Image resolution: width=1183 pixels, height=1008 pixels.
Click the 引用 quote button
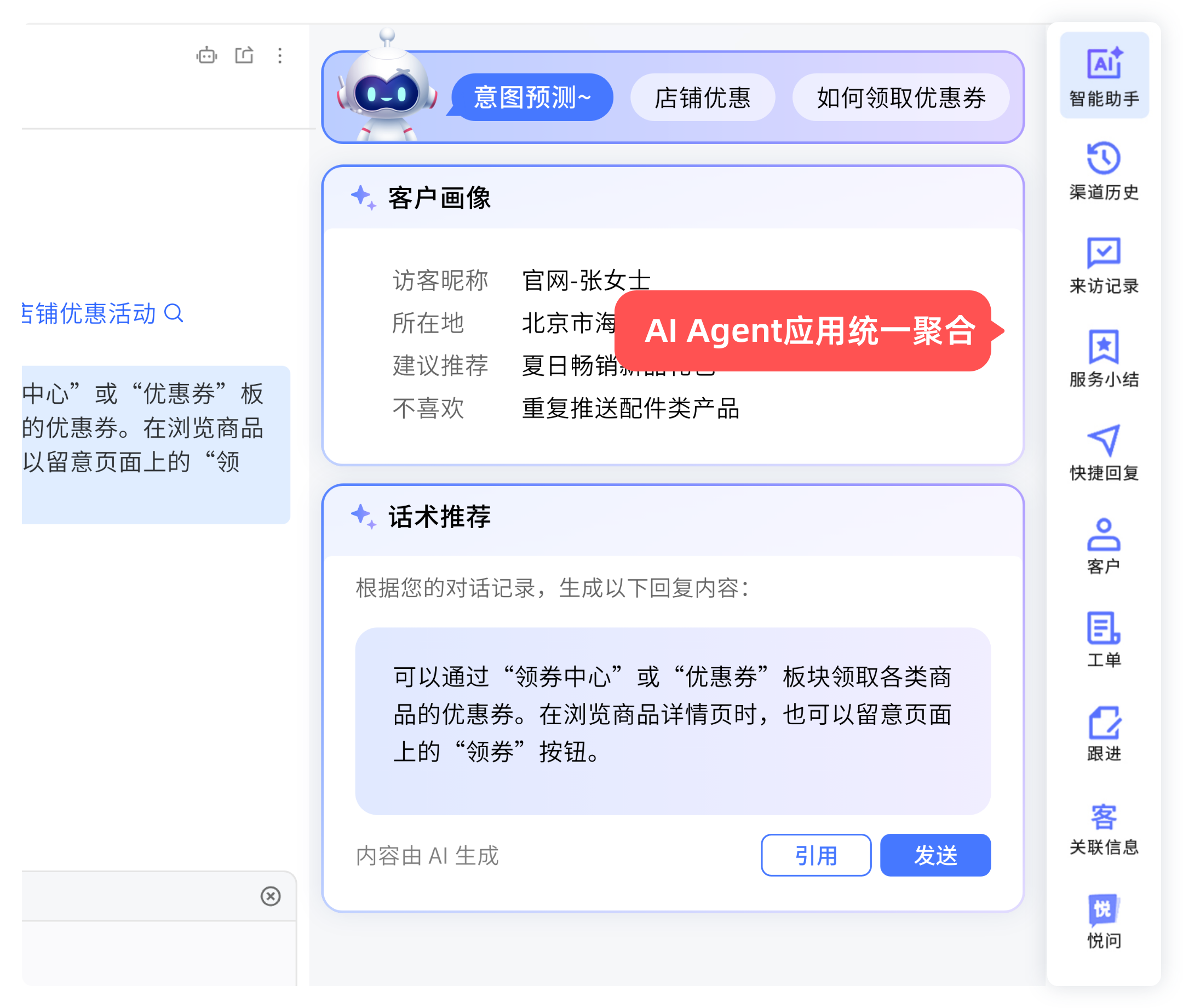(816, 855)
